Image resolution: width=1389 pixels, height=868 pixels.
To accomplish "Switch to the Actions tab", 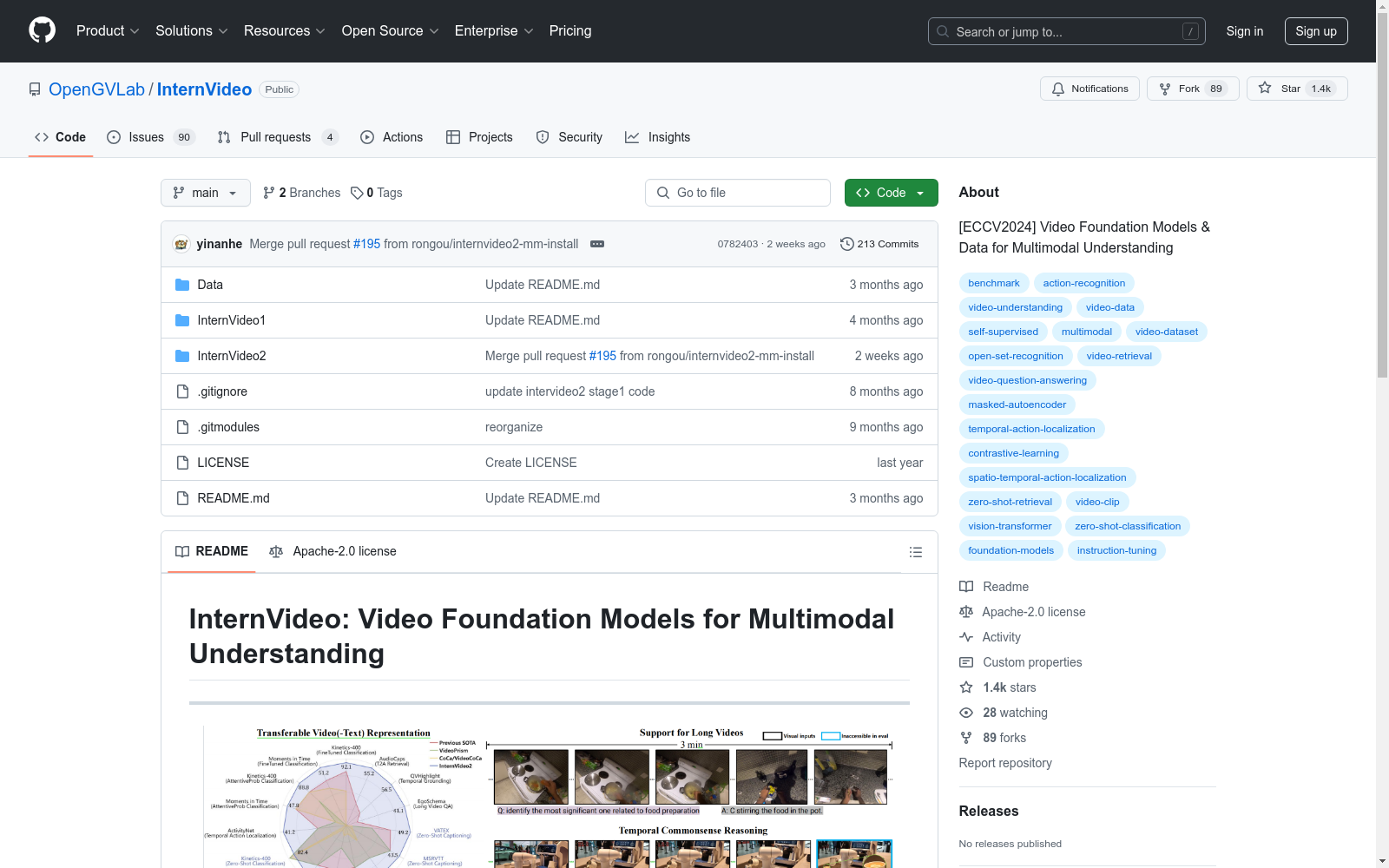I will (392, 137).
